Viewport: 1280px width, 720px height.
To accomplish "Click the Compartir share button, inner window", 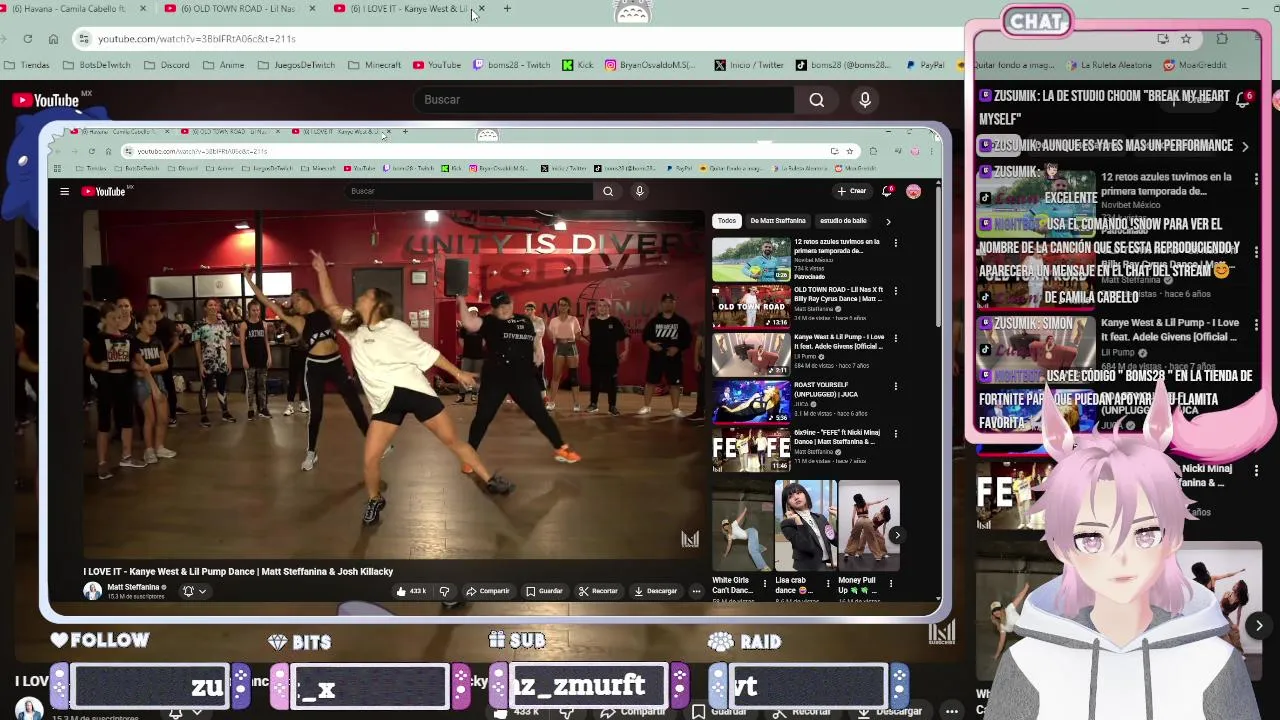I will [488, 591].
